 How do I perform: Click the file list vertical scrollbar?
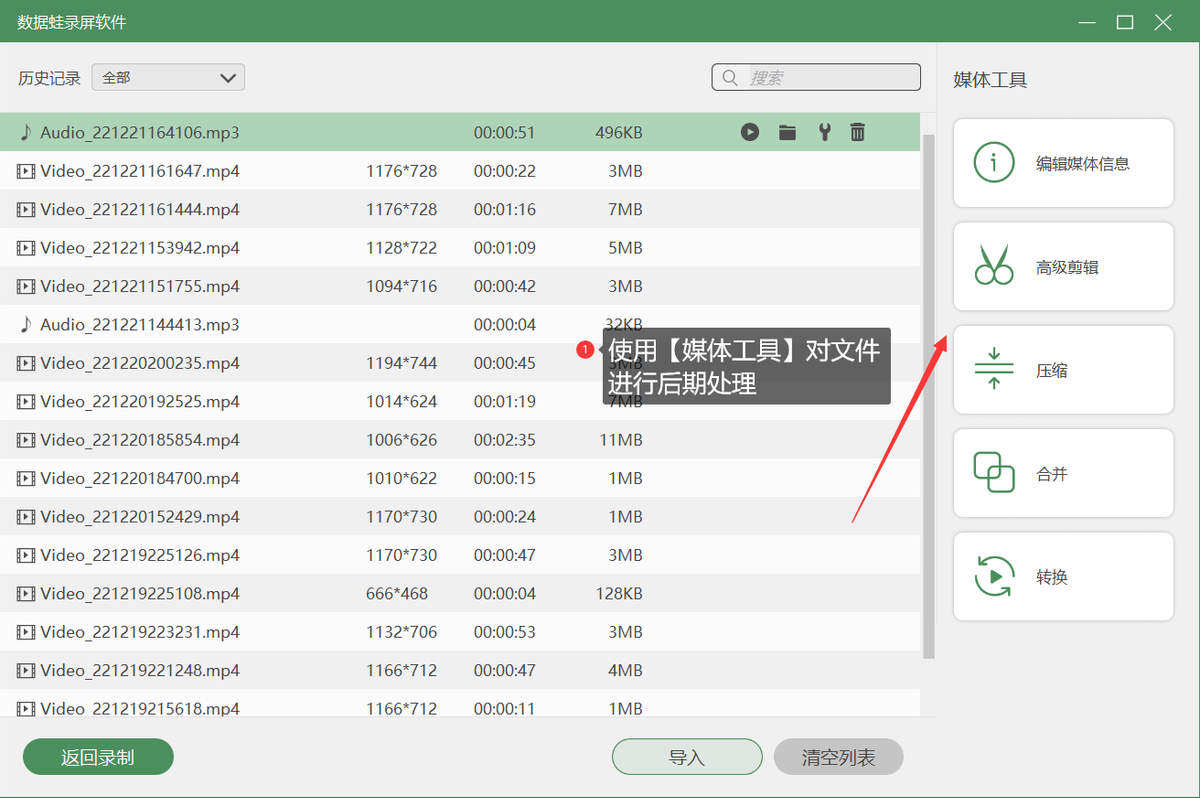(928, 396)
